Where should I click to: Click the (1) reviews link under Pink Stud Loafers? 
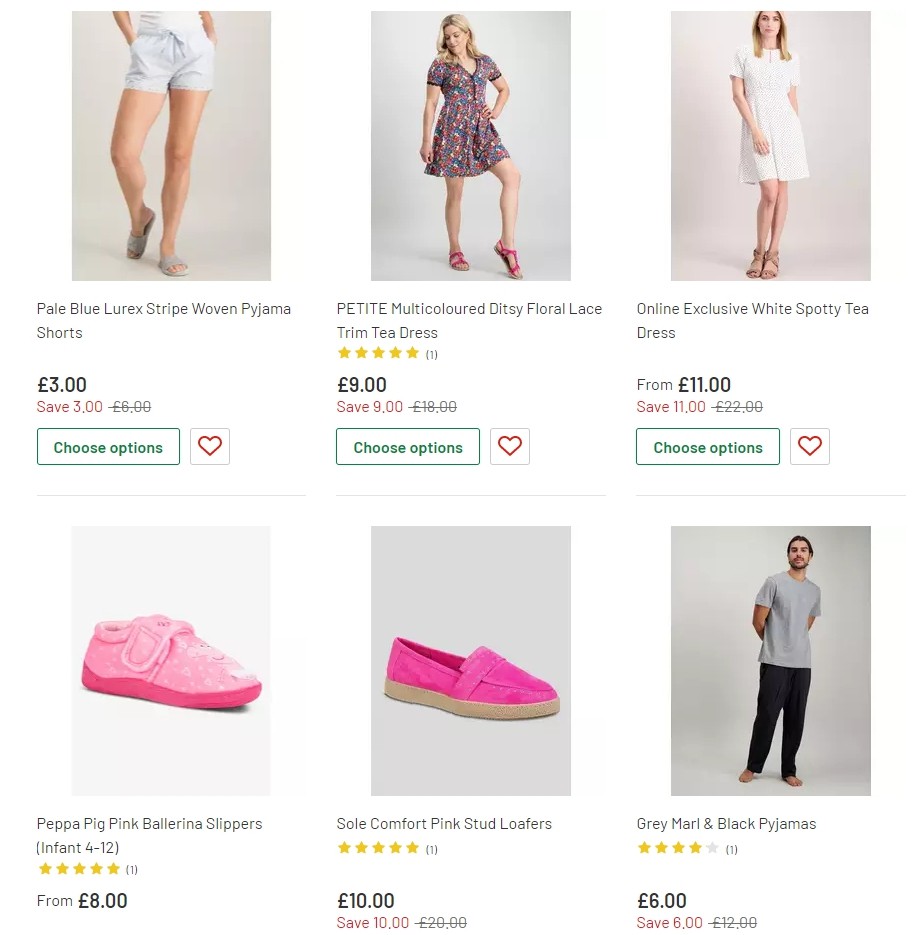coord(431,848)
